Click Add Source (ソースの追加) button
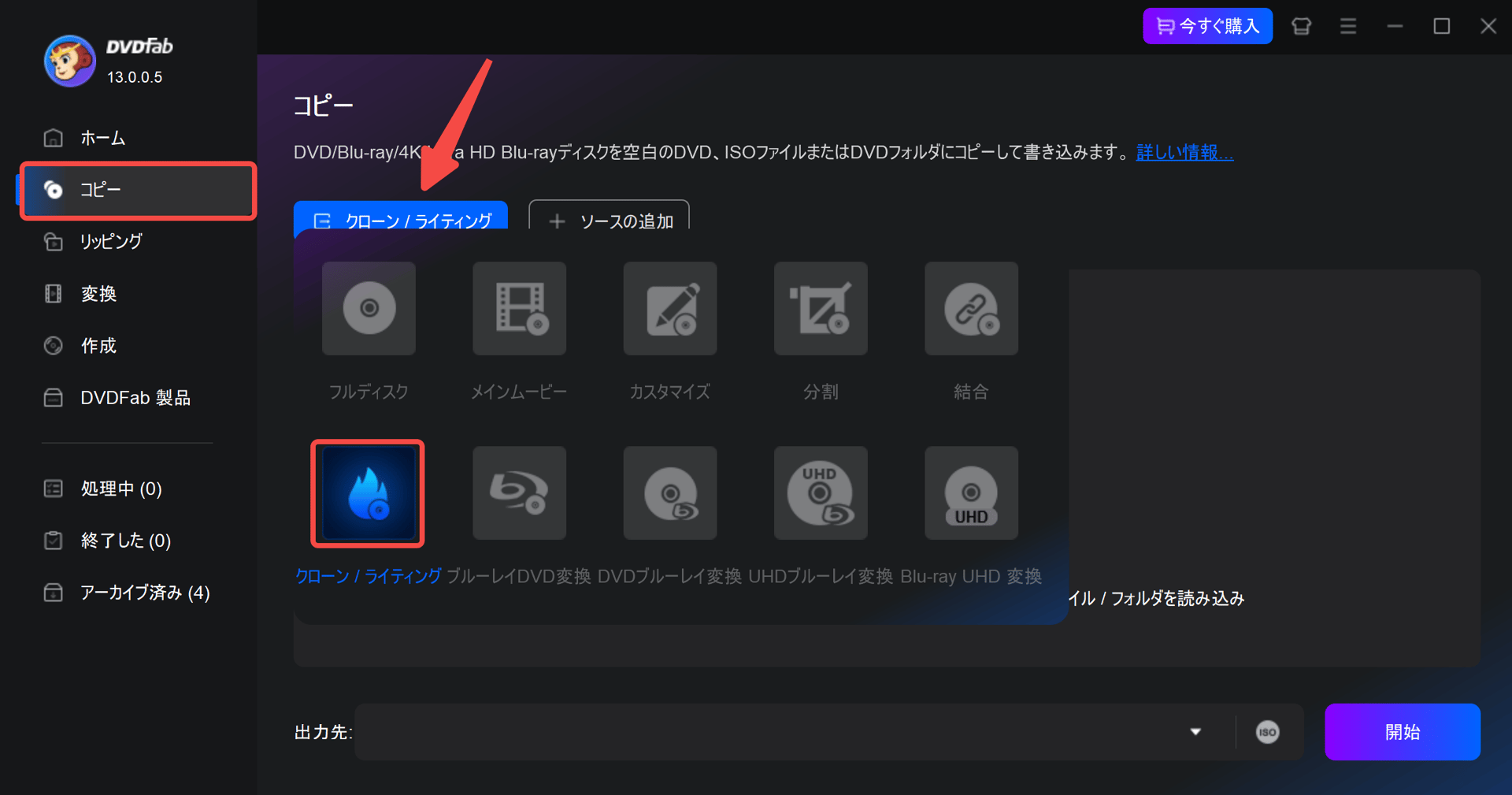This screenshot has height=795, width=1512. pos(609,215)
